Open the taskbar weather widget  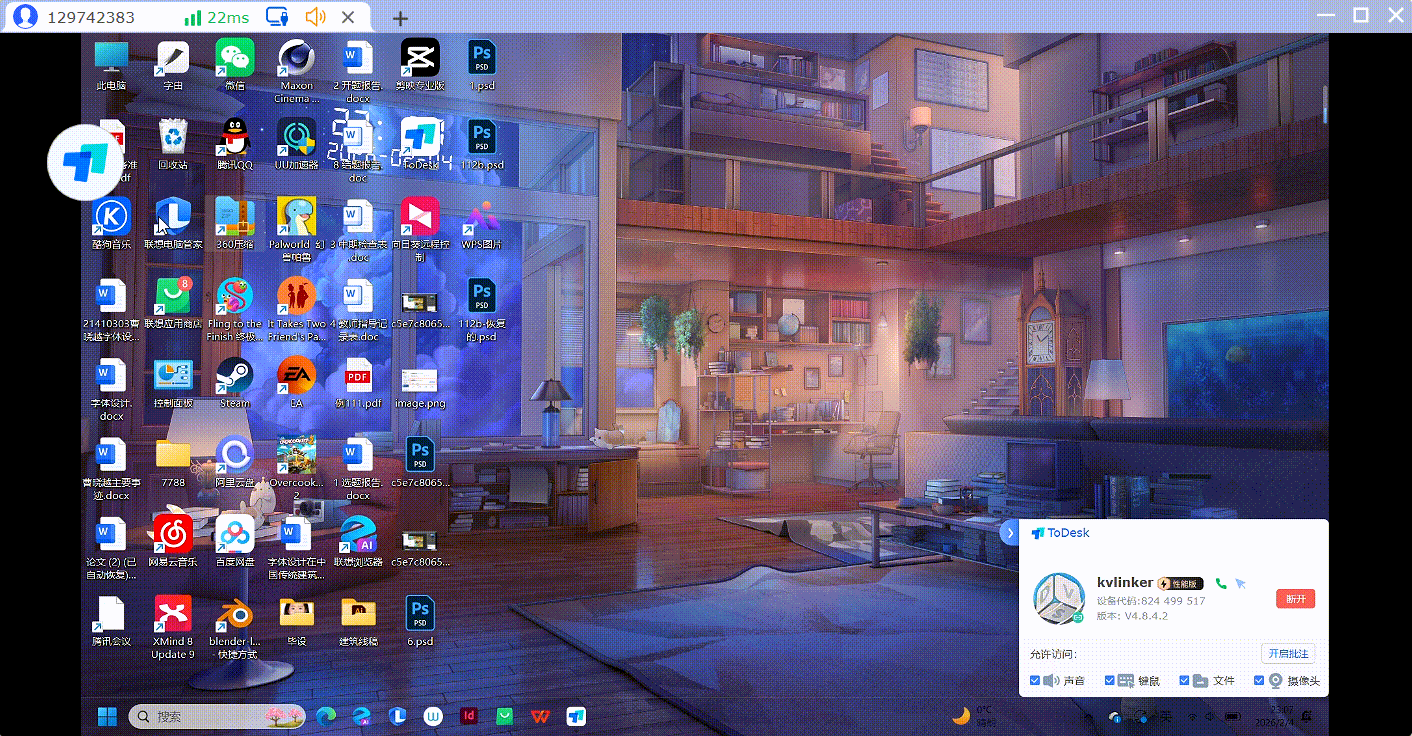(x=974, y=716)
